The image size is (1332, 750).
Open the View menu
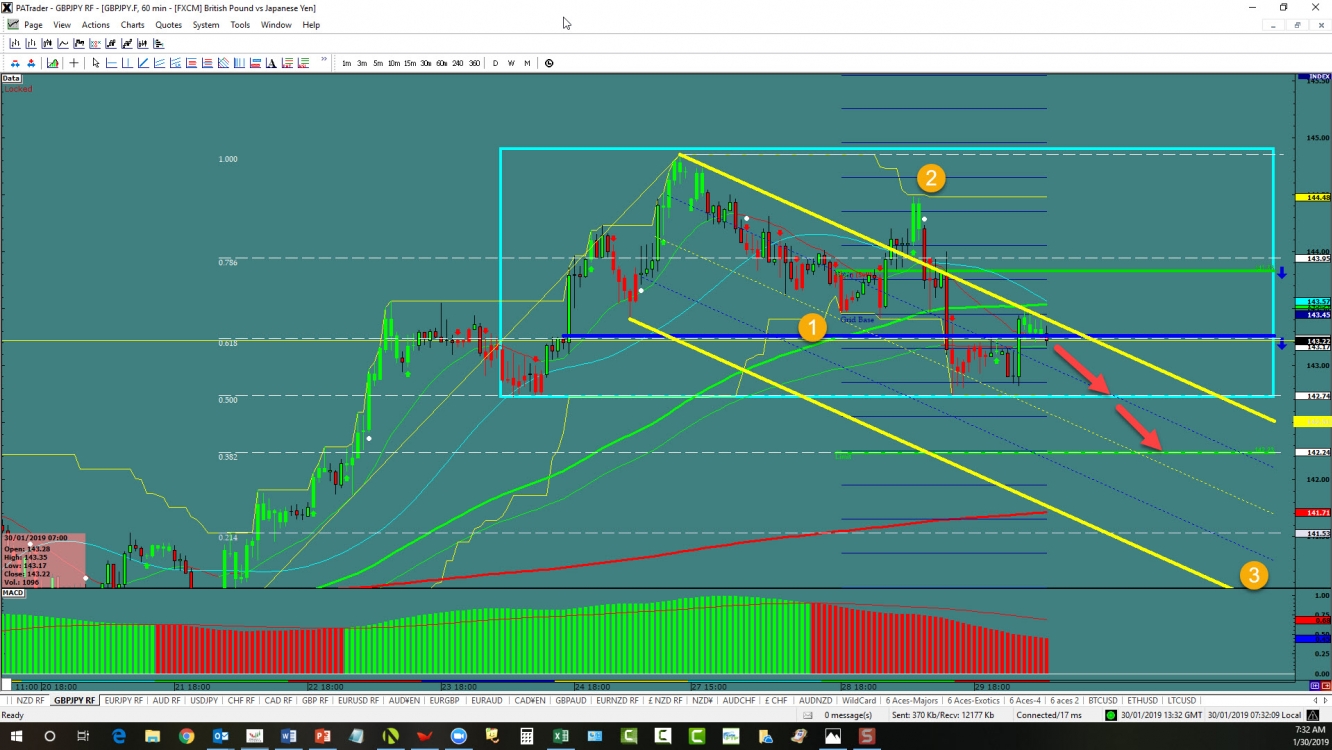pyautogui.click(x=62, y=25)
